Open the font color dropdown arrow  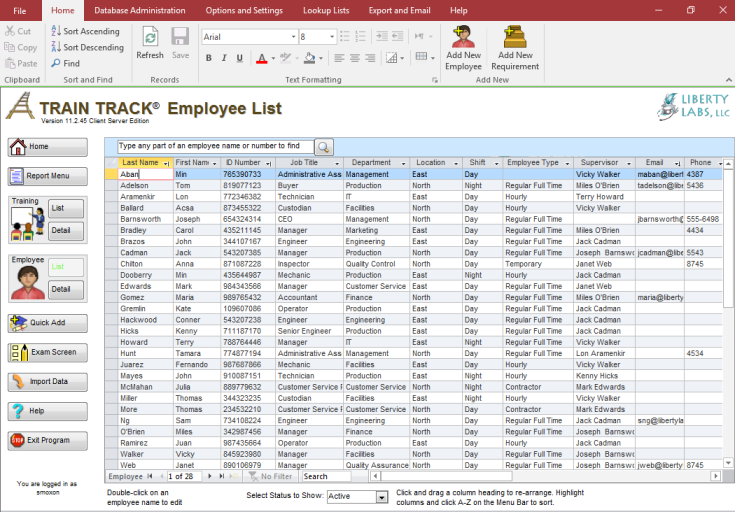(273, 59)
